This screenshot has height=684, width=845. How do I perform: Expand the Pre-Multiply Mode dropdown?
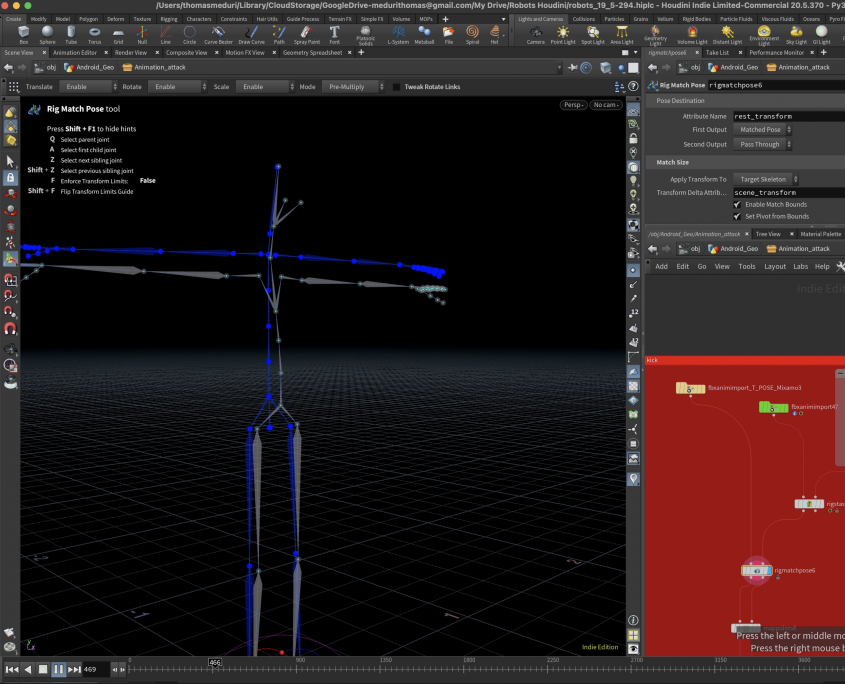(x=352, y=87)
